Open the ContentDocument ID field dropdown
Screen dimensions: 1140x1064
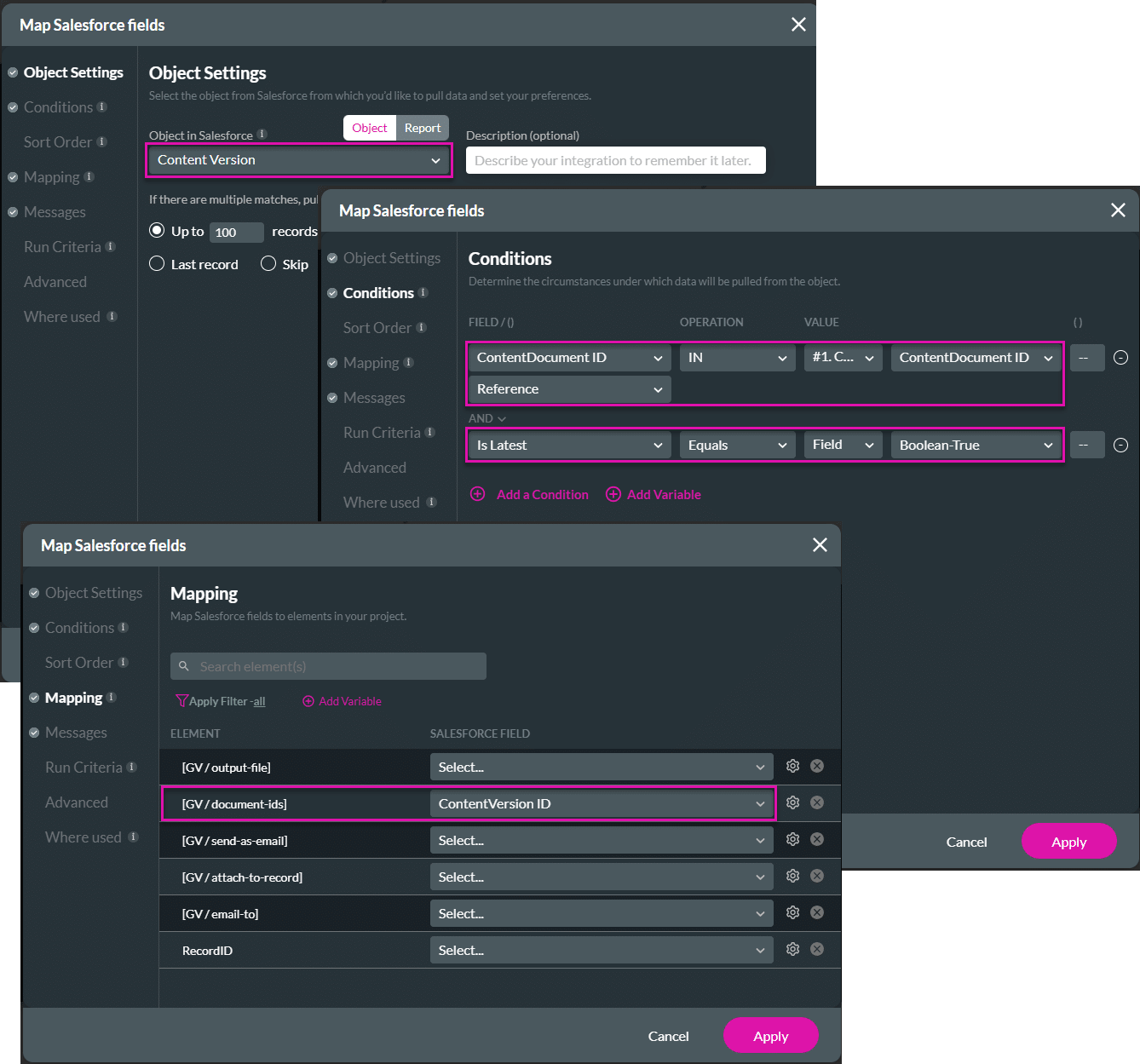[569, 358]
